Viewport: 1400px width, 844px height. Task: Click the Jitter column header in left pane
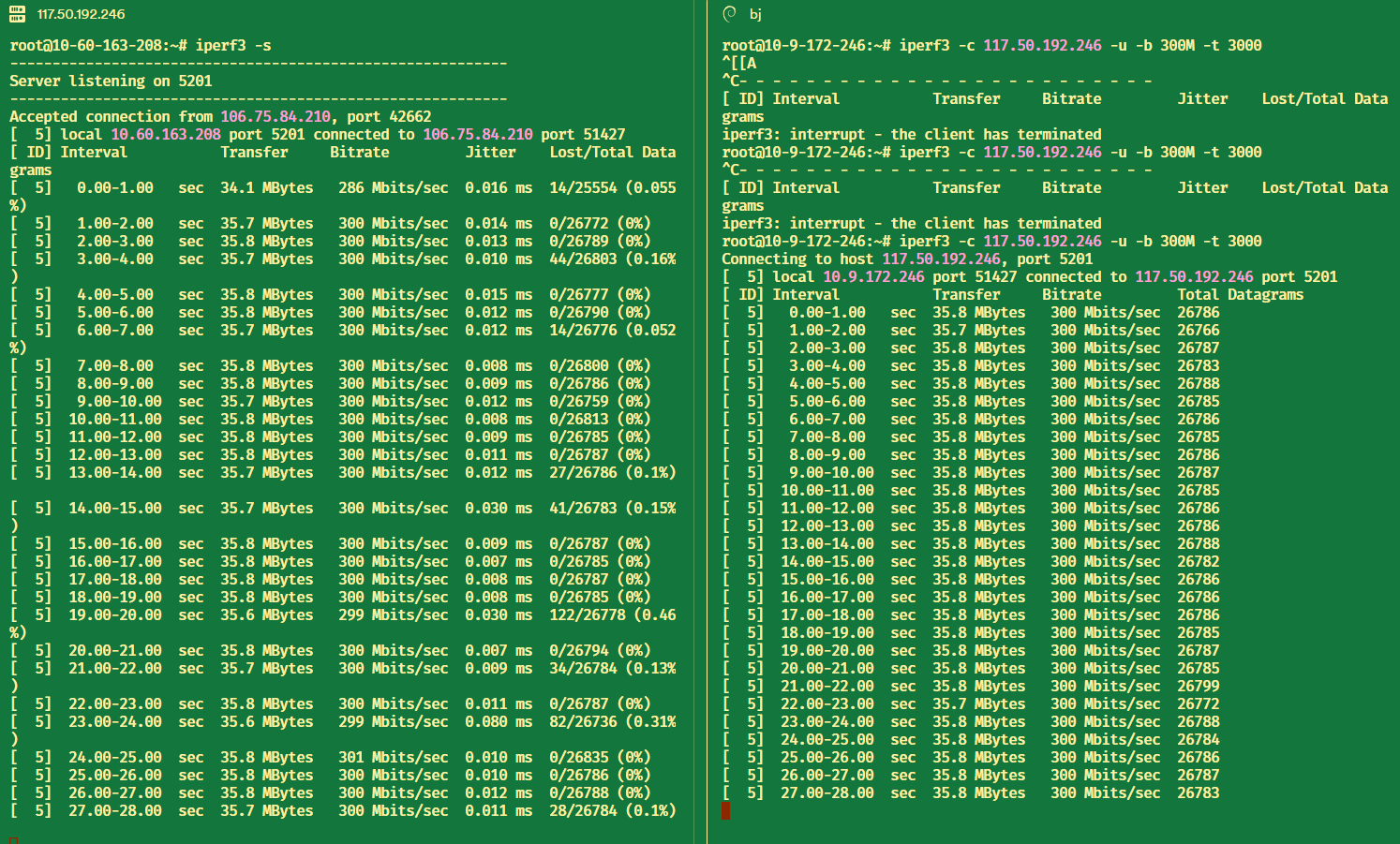pos(491,151)
